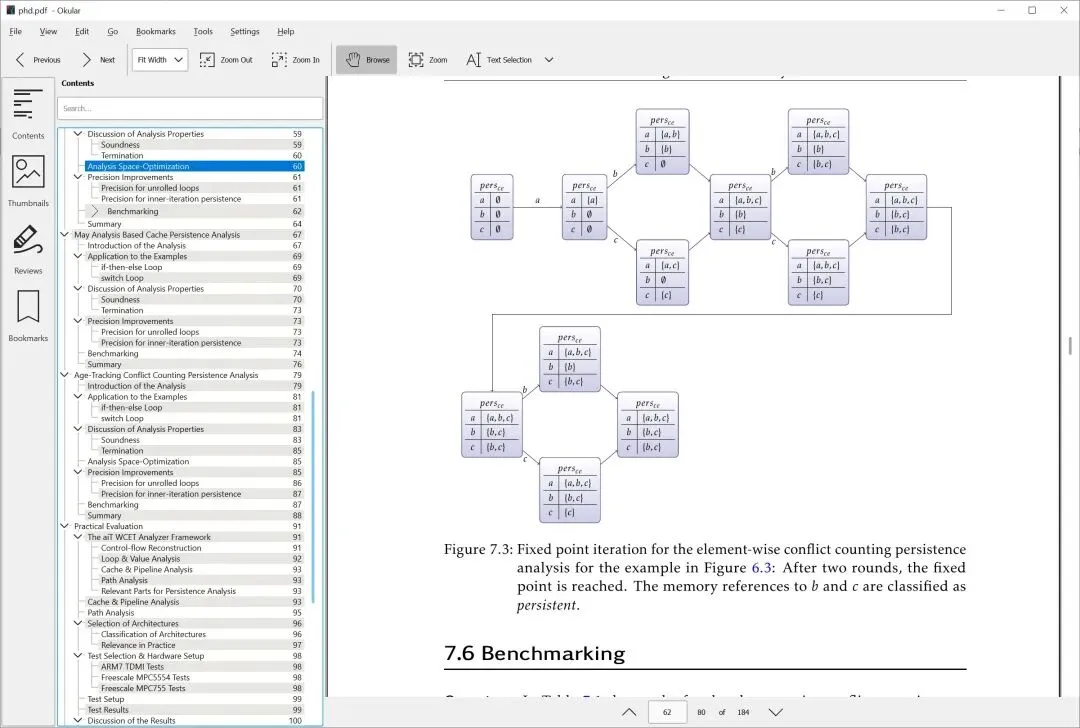Open the Bookmarks sidebar panel
Screen dimensions: 1080x728
[x=28, y=315]
